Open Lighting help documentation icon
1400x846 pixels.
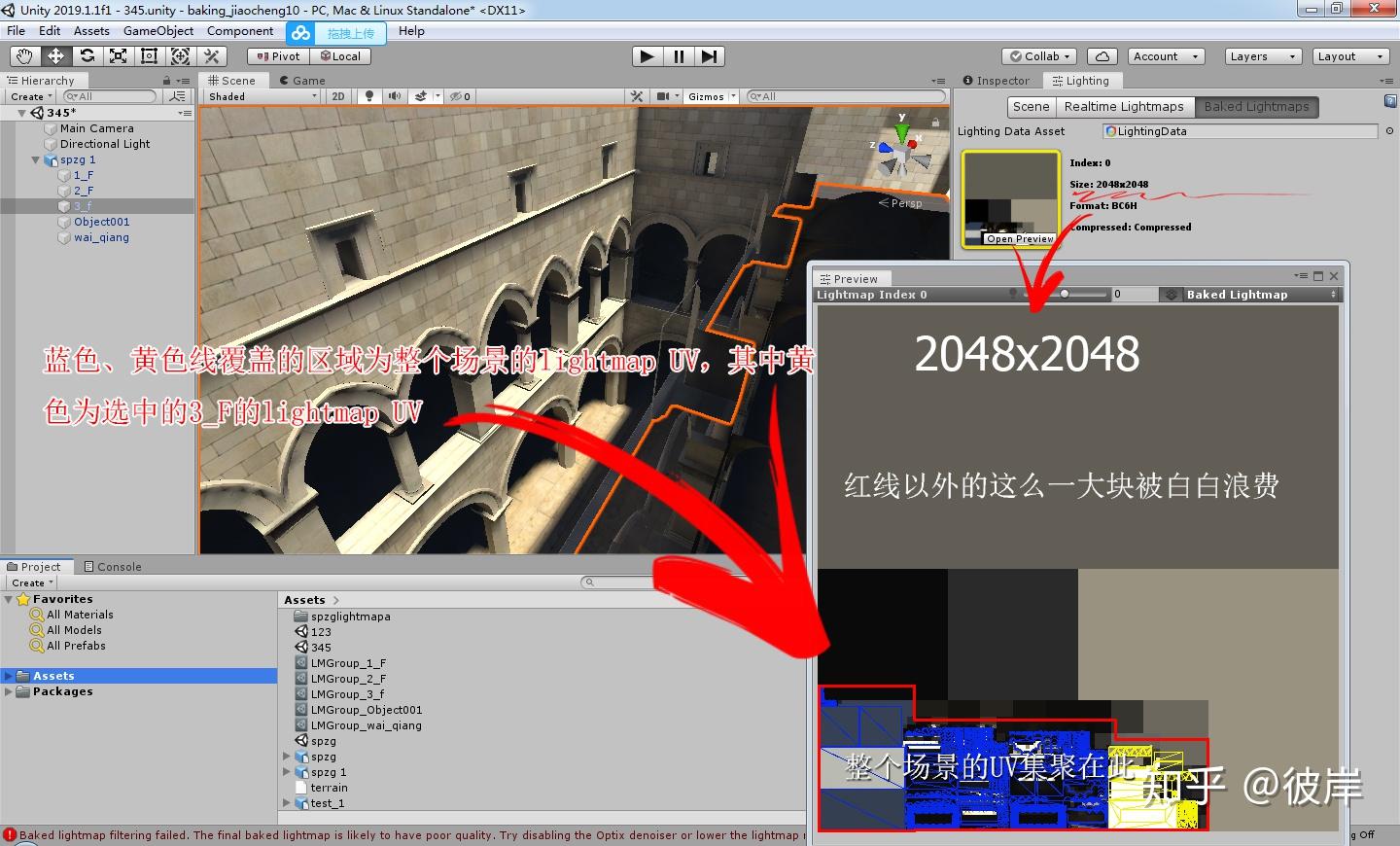tap(1390, 101)
